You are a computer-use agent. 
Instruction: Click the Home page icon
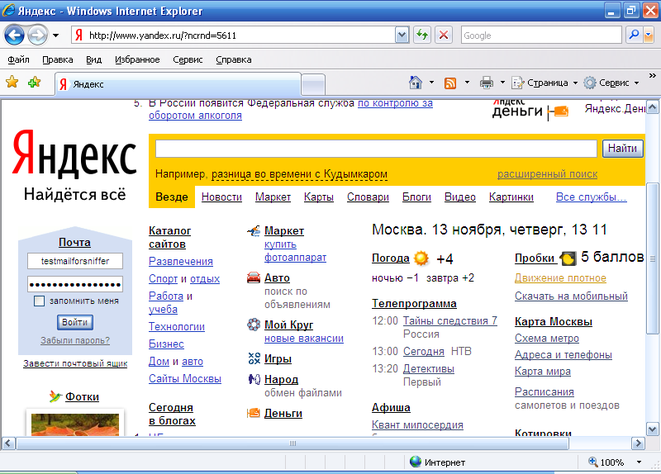pos(416,83)
